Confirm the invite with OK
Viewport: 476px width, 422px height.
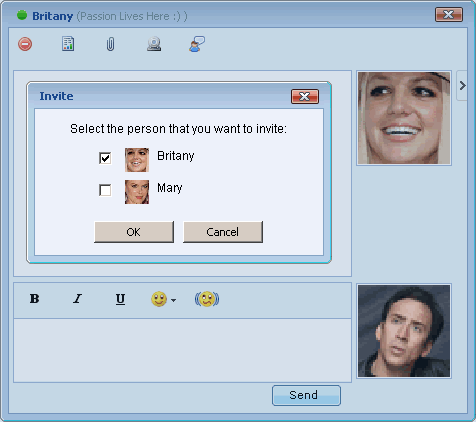coord(134,232)
